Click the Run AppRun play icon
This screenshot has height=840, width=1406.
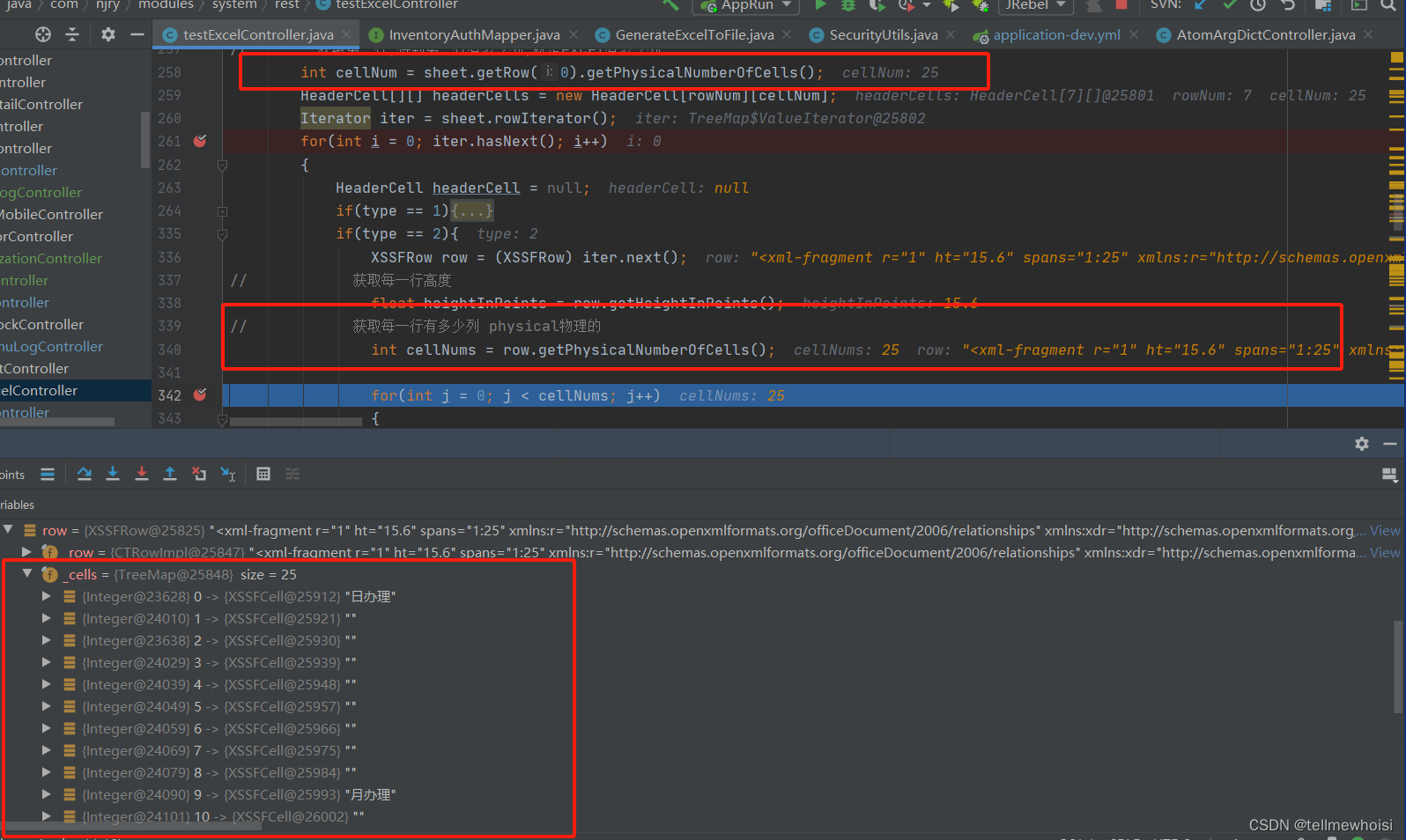pos(821,5)
